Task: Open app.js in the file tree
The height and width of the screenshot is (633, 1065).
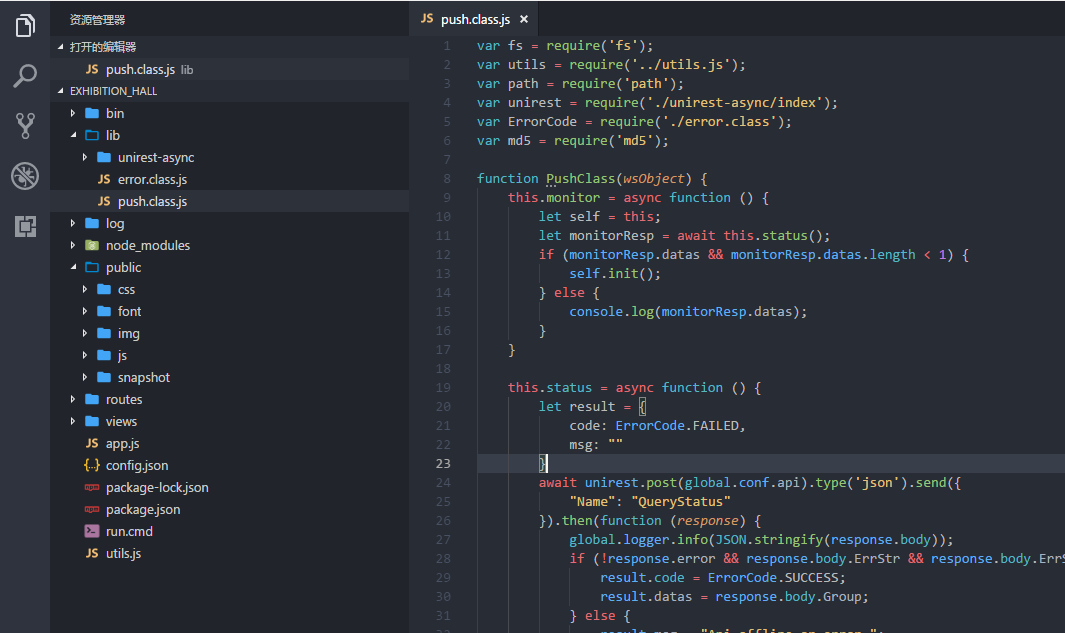Action: [122, 443]
